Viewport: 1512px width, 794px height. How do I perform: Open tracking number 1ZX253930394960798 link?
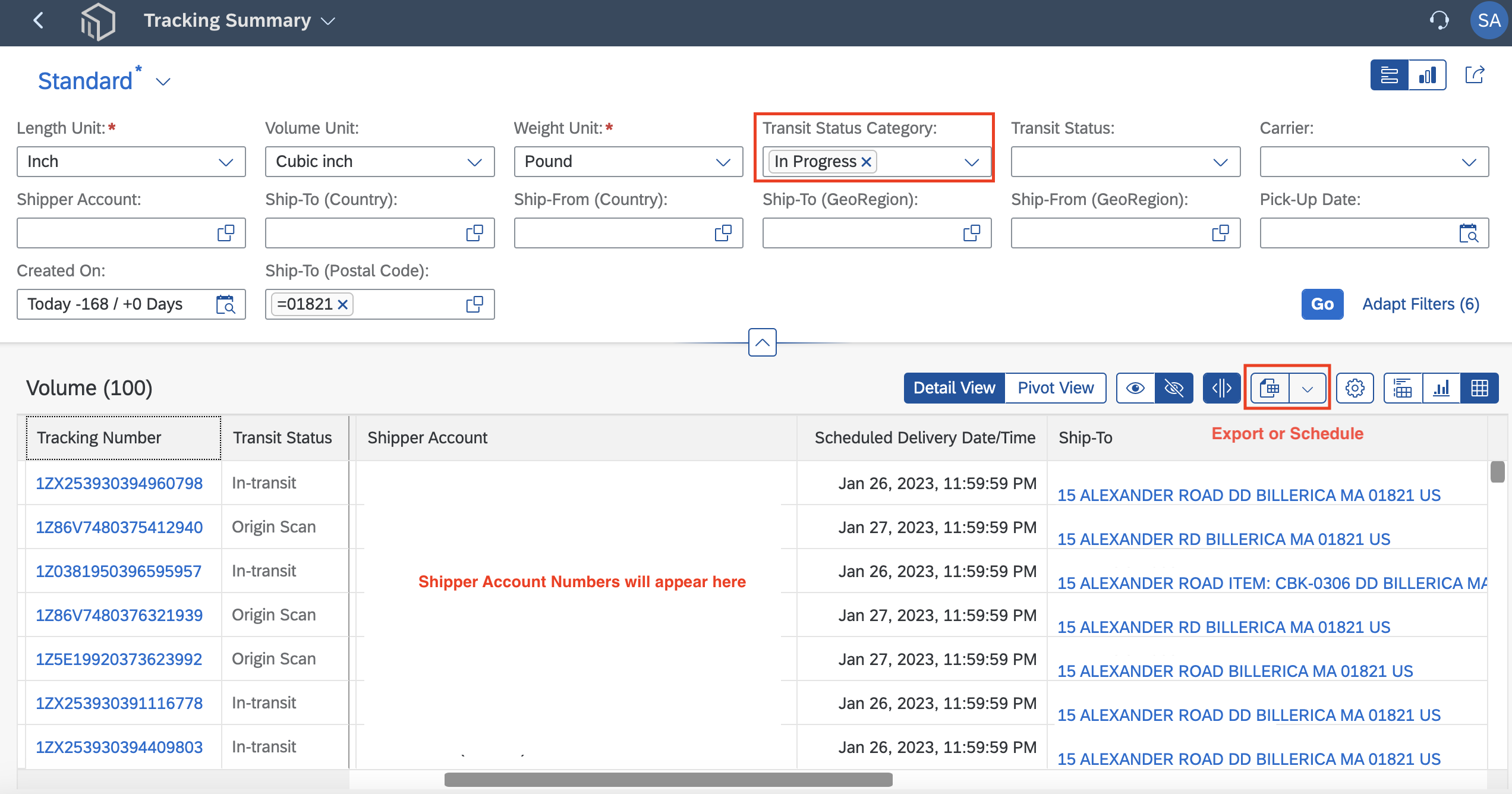[x=119, y=483]
